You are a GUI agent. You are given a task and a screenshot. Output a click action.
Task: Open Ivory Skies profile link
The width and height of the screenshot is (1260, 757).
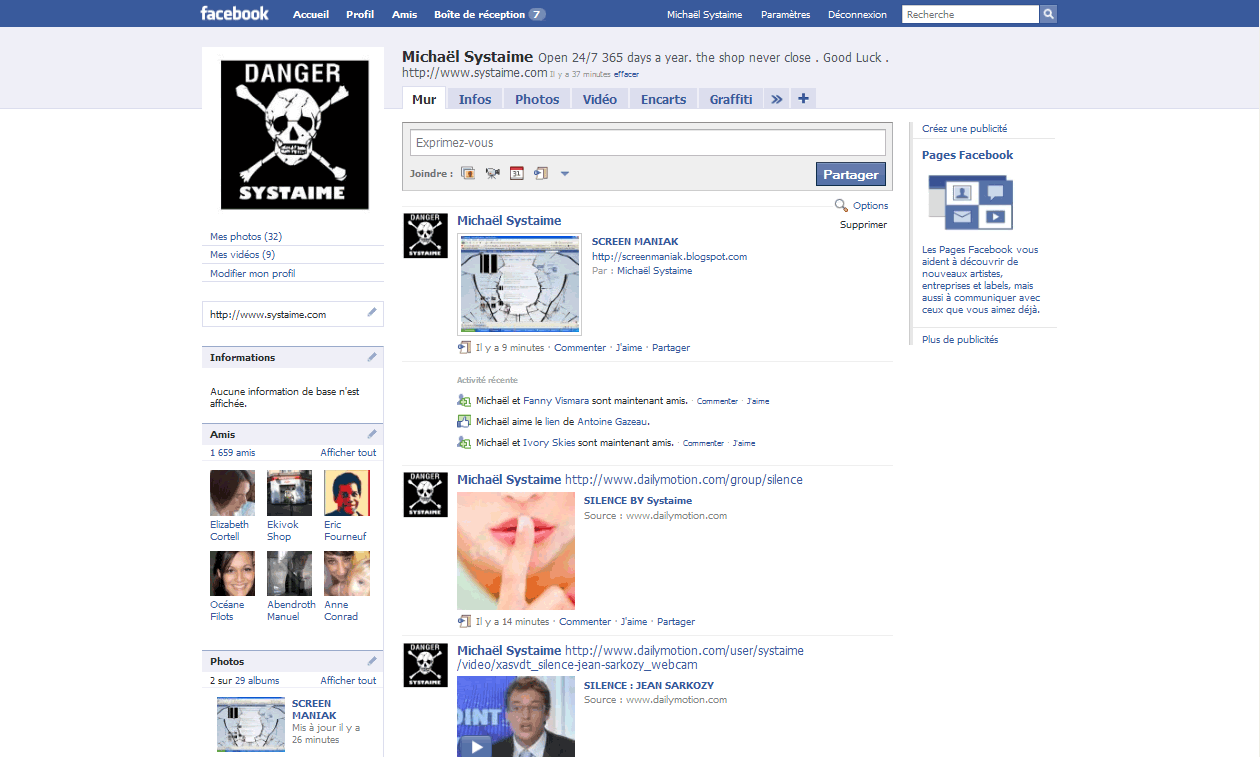coord(549,442)
